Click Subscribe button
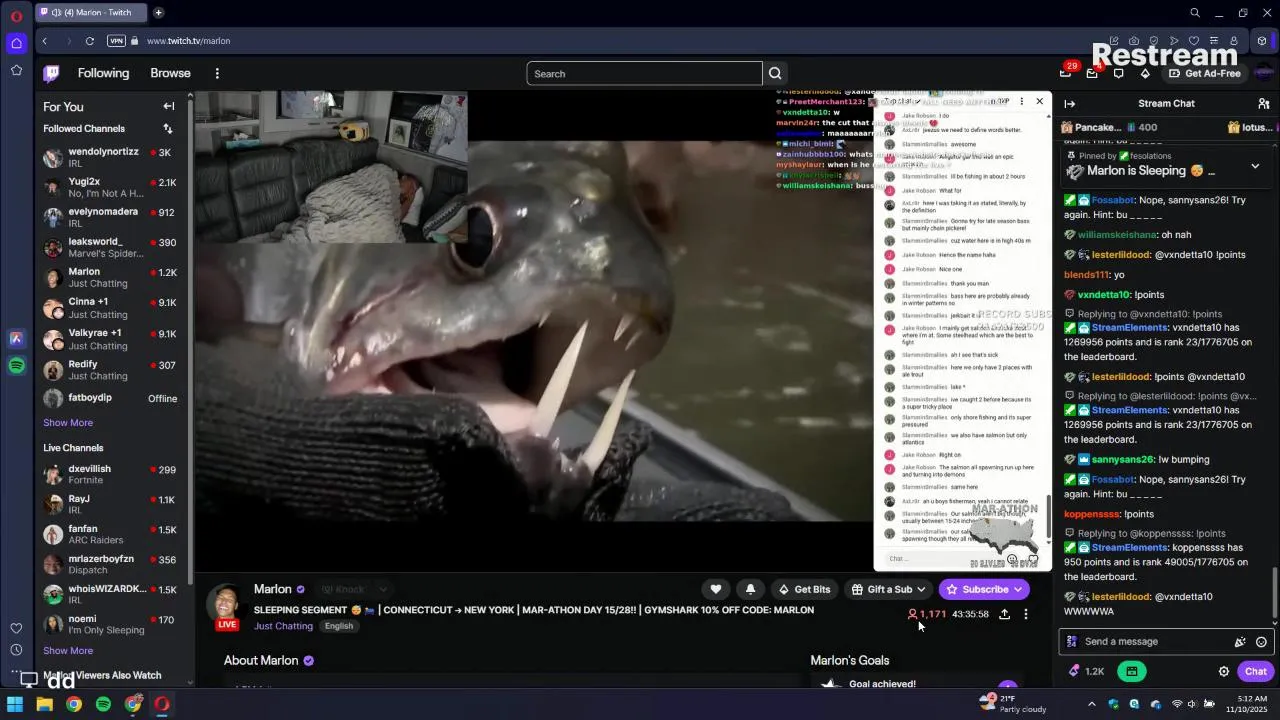1280x720 pixels. (x=984, y=589)
